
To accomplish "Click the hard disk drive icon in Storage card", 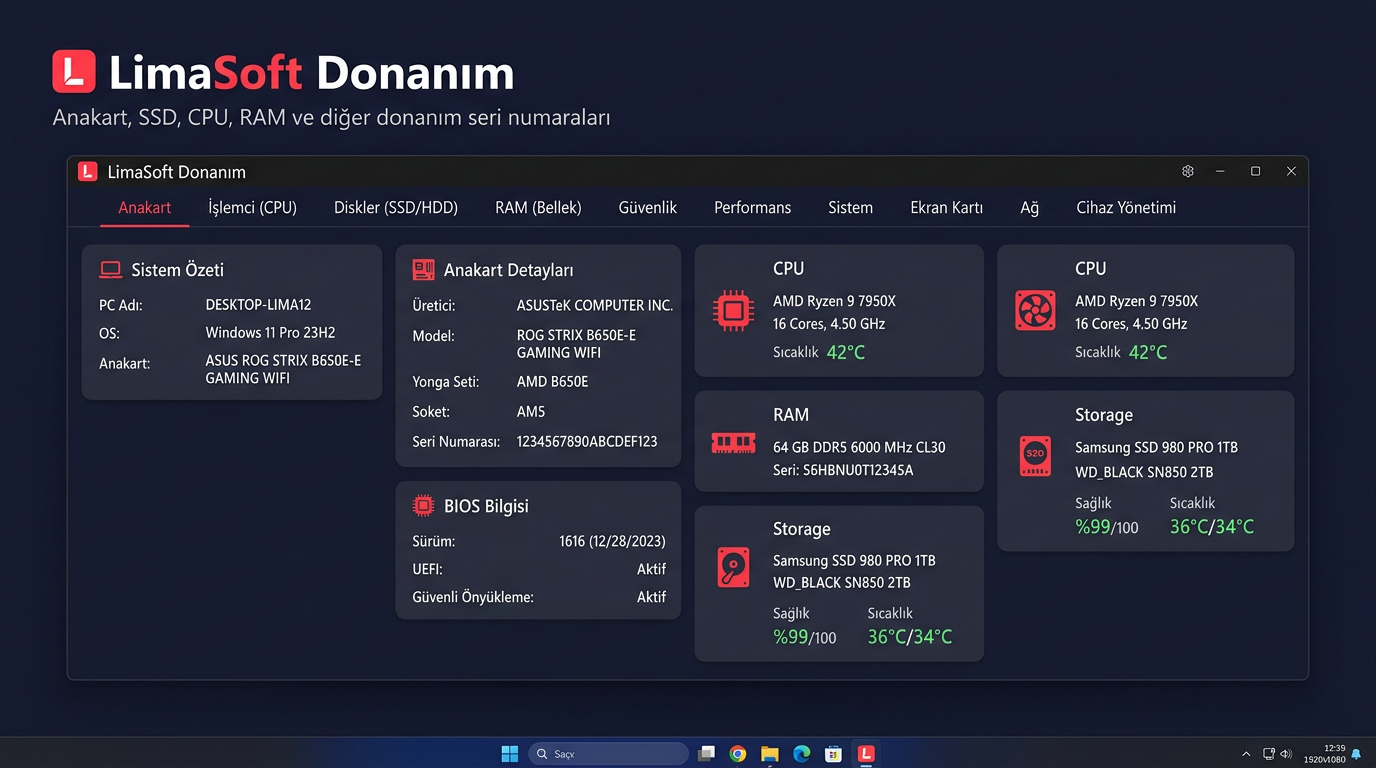I will tap(733, 567).
